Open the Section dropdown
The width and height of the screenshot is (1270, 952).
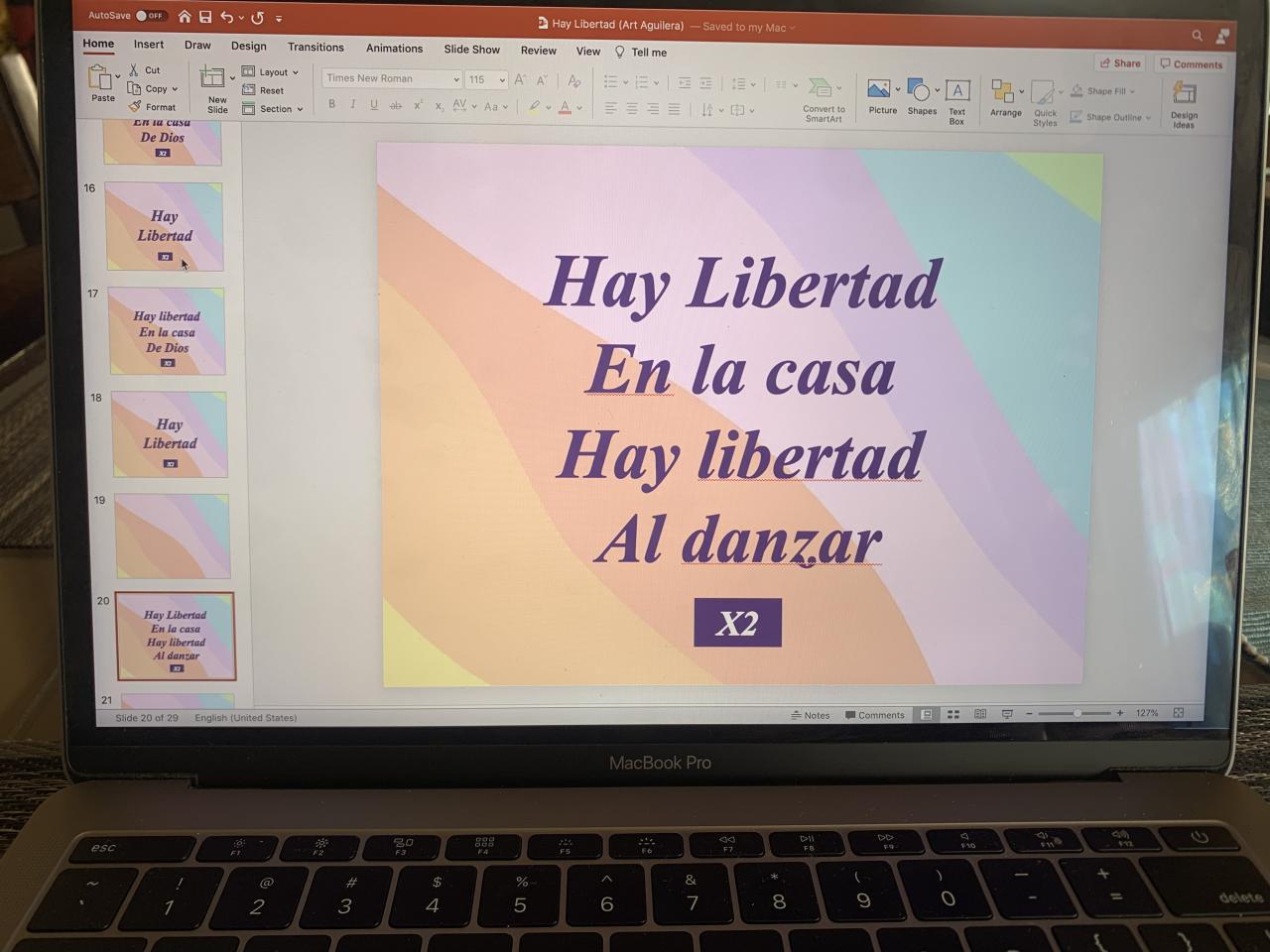click(272, 109)
